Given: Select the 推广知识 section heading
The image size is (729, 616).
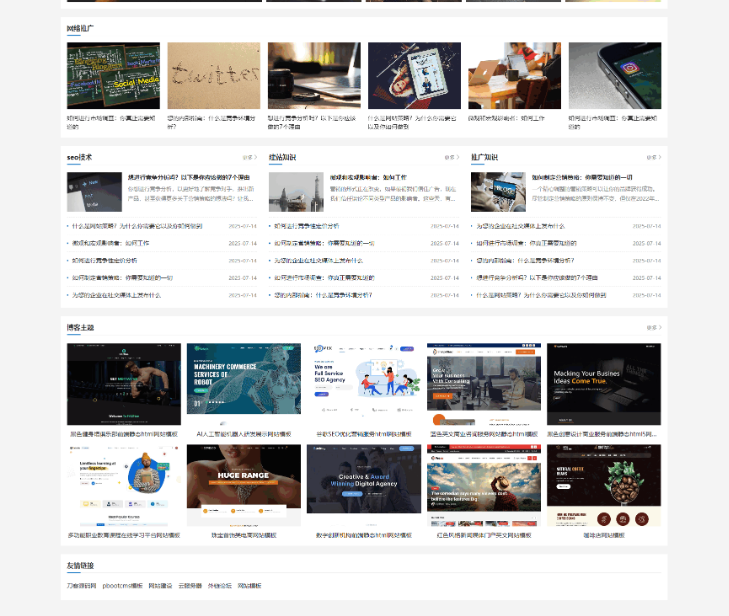Looking at the screenshot, I should tap(484, 157).
